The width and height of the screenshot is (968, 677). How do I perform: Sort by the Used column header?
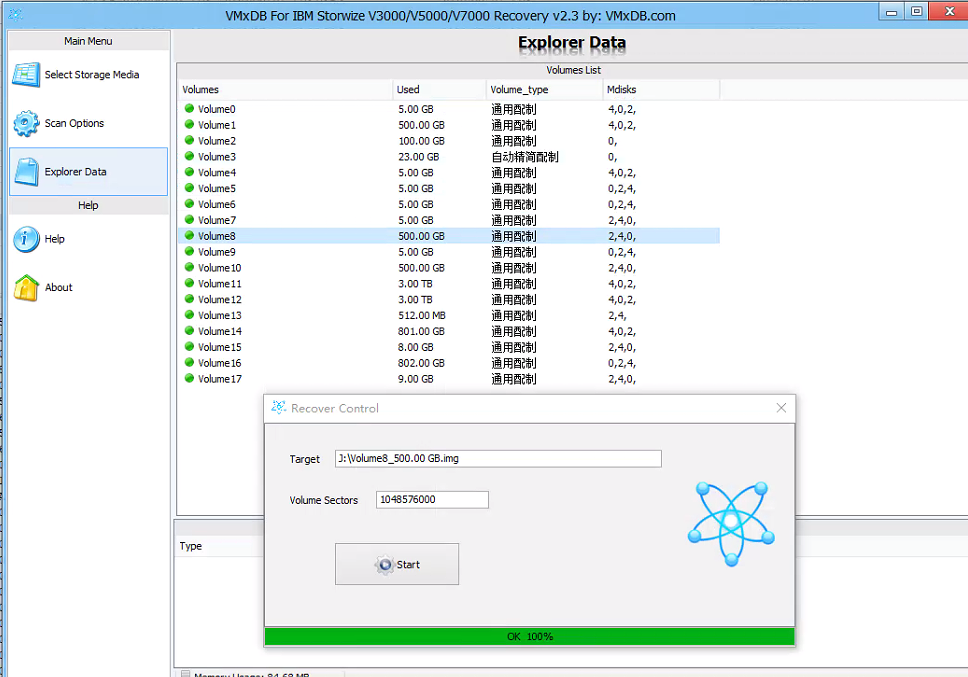pos(440,89)
